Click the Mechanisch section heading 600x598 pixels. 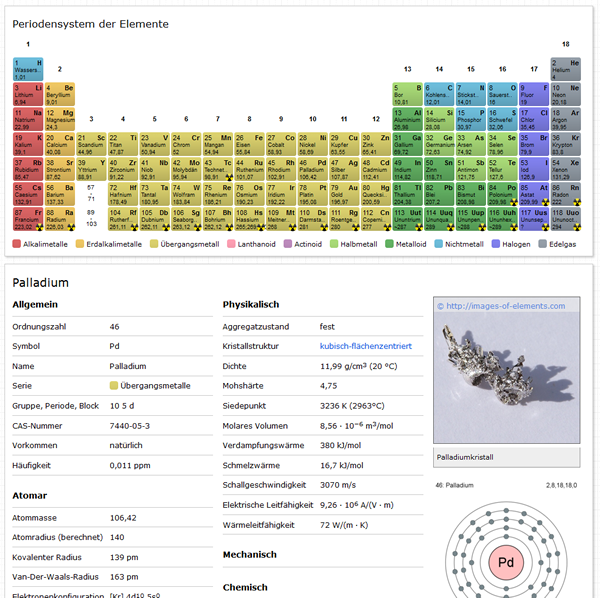point(249,554)
